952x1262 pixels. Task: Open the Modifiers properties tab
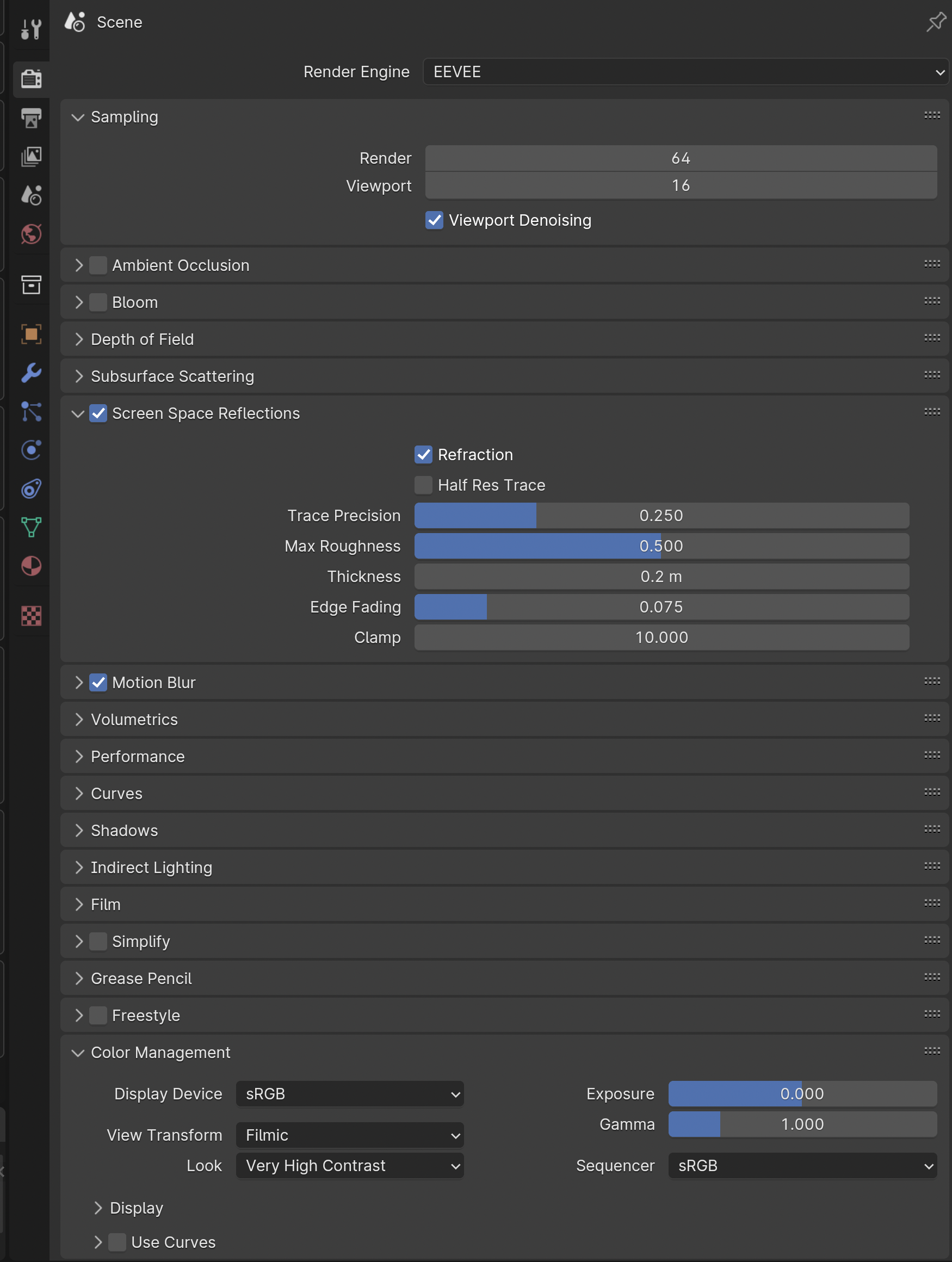tap(31, 373)
